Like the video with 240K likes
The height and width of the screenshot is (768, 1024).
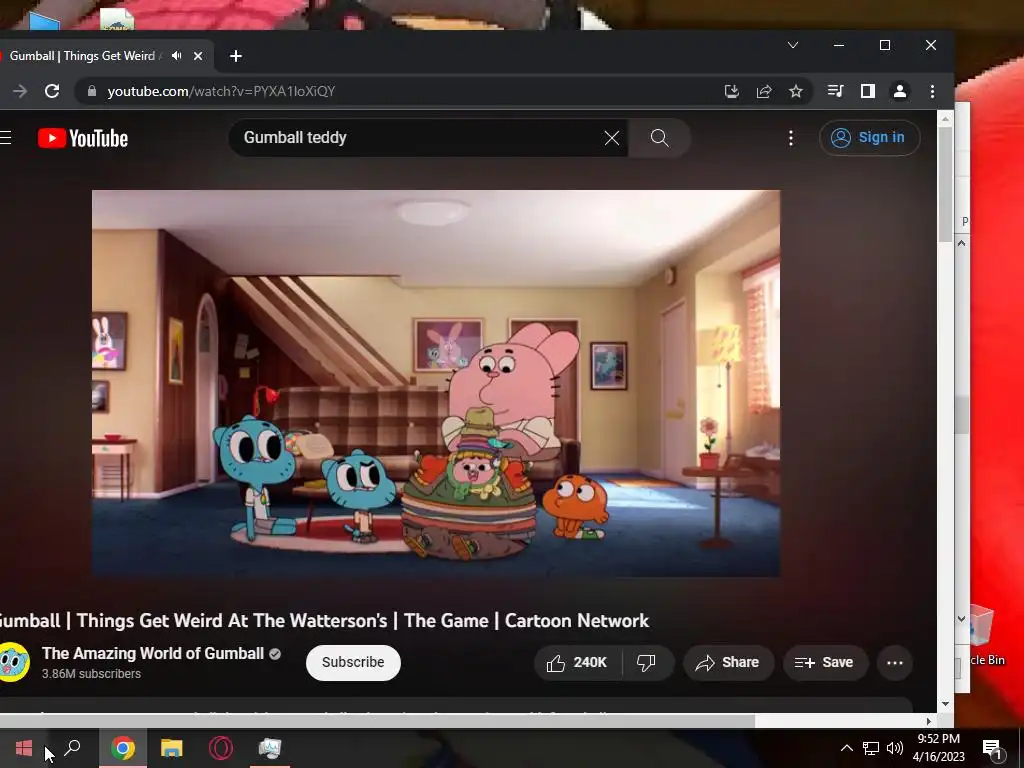coord(578,663)
